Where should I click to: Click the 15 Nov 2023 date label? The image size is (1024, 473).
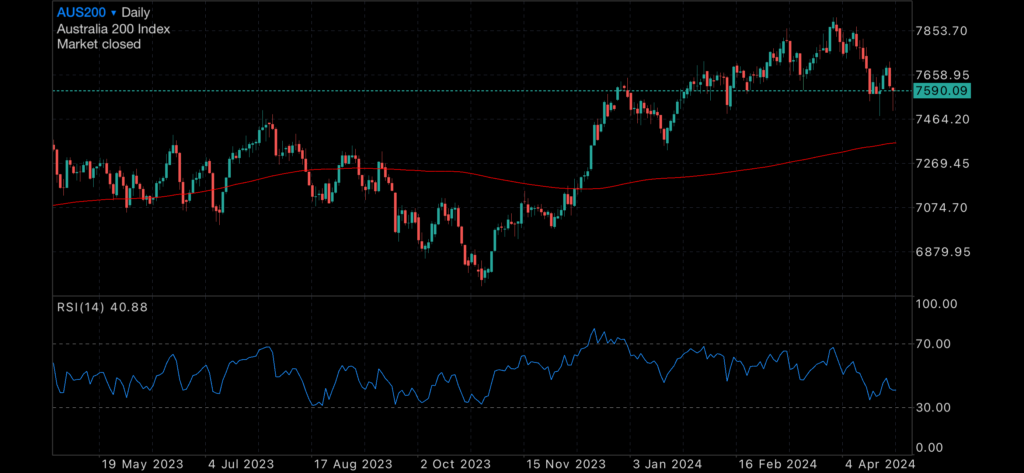pos(565,464)
